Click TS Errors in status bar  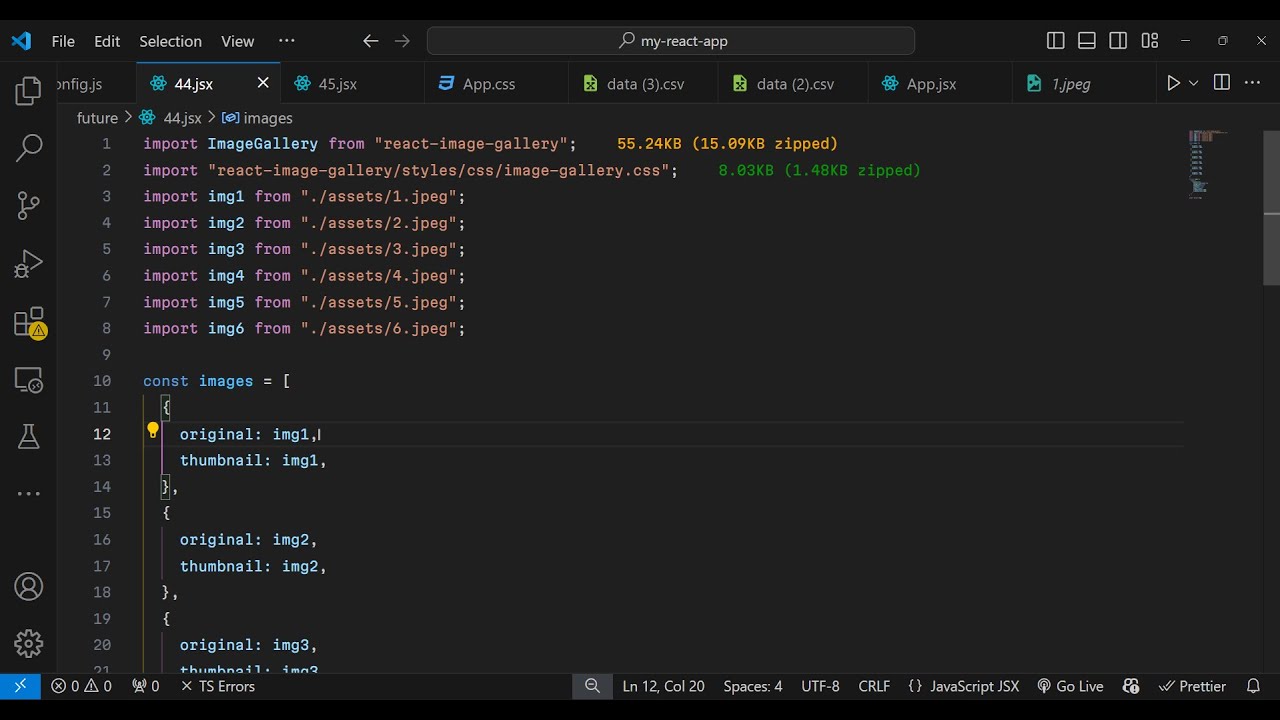pos(217,686)
